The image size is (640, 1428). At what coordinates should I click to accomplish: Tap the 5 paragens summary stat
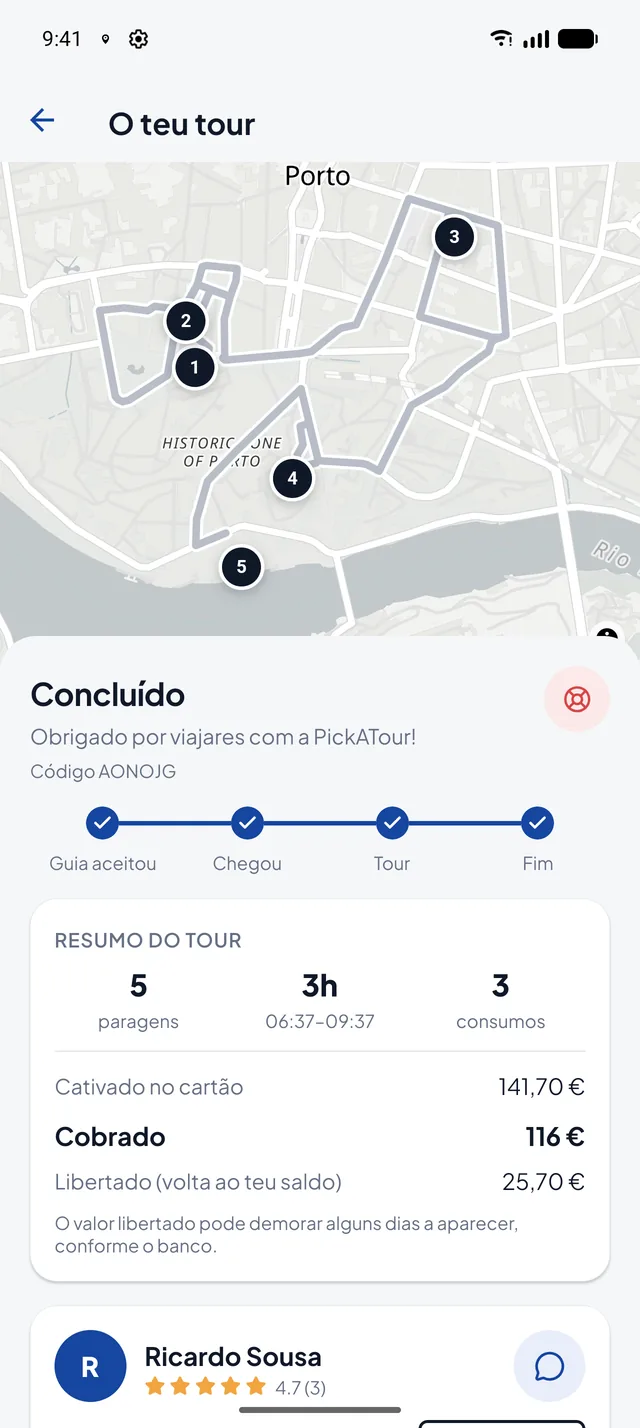coord(138,1001)
